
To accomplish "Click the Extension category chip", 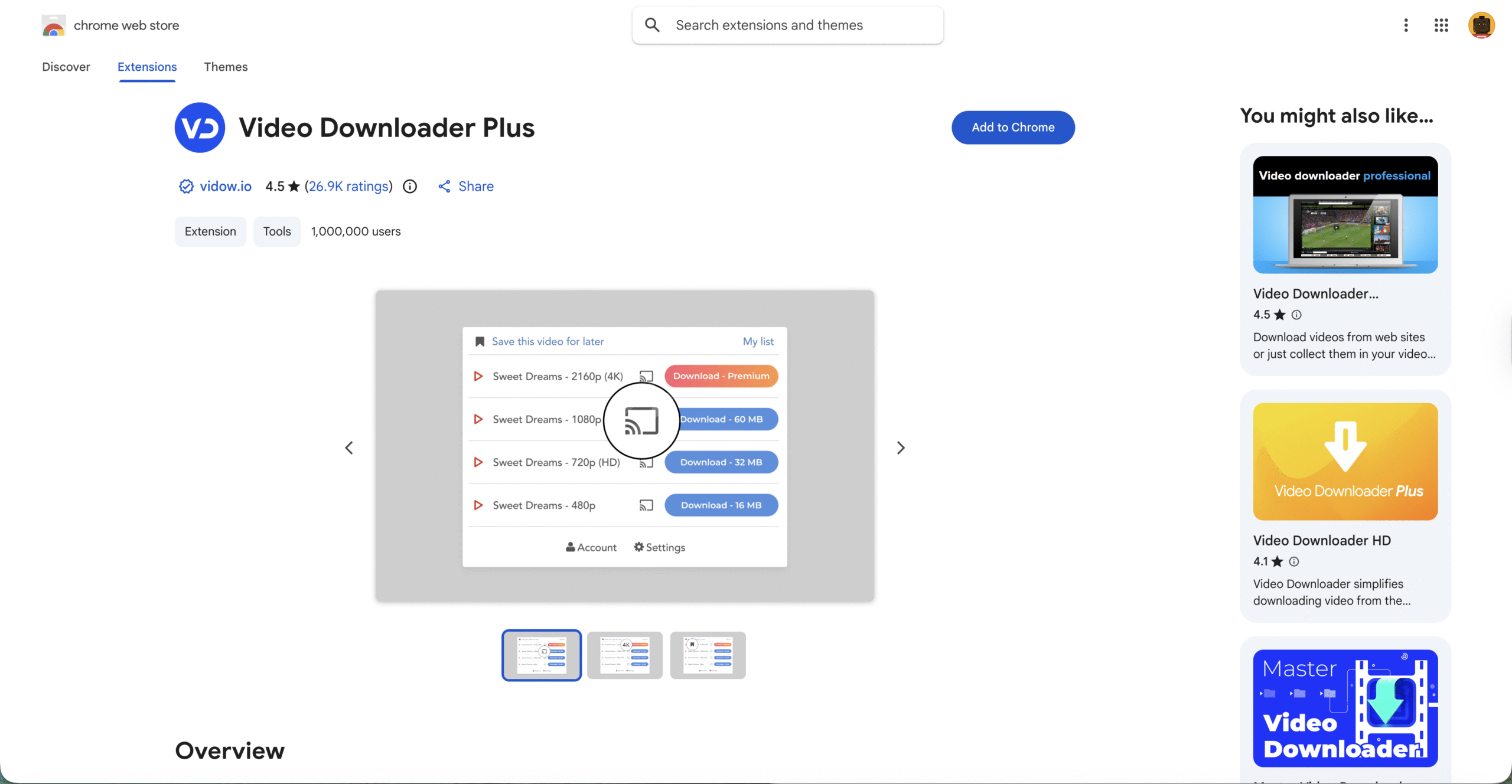I will point(210,231).
